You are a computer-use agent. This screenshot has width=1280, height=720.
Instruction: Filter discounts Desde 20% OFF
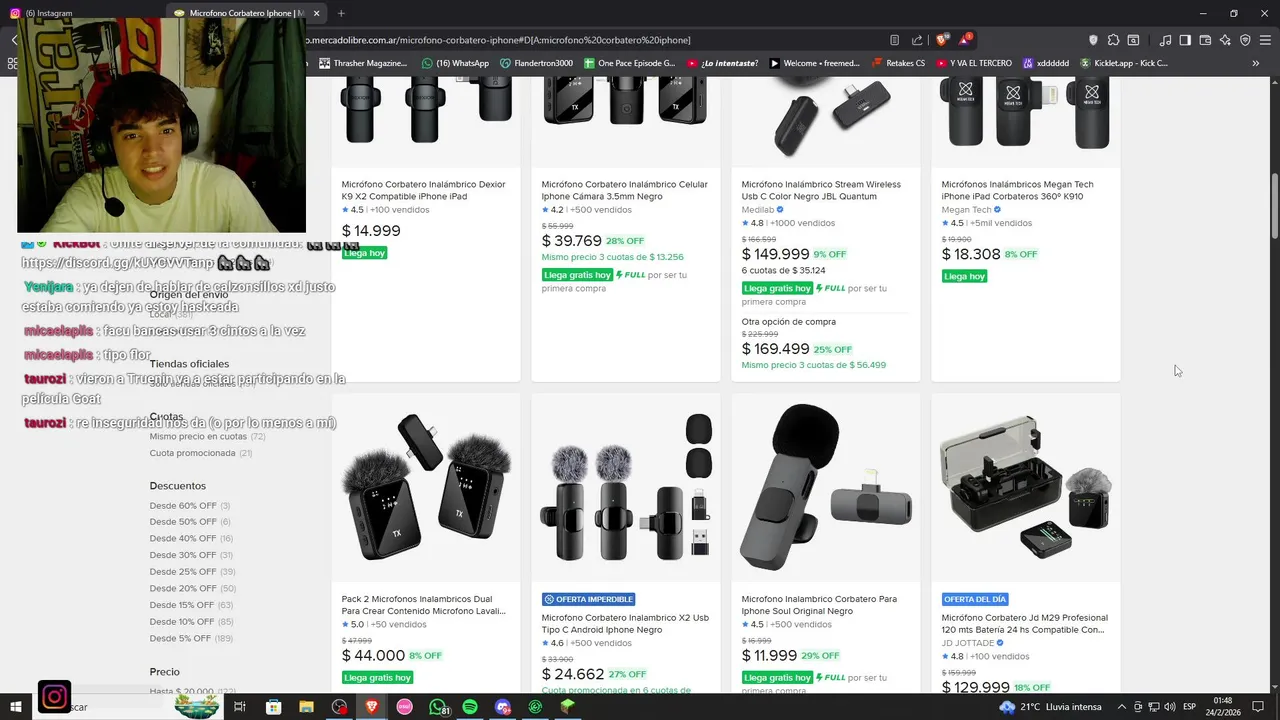[x=193, y=588]
